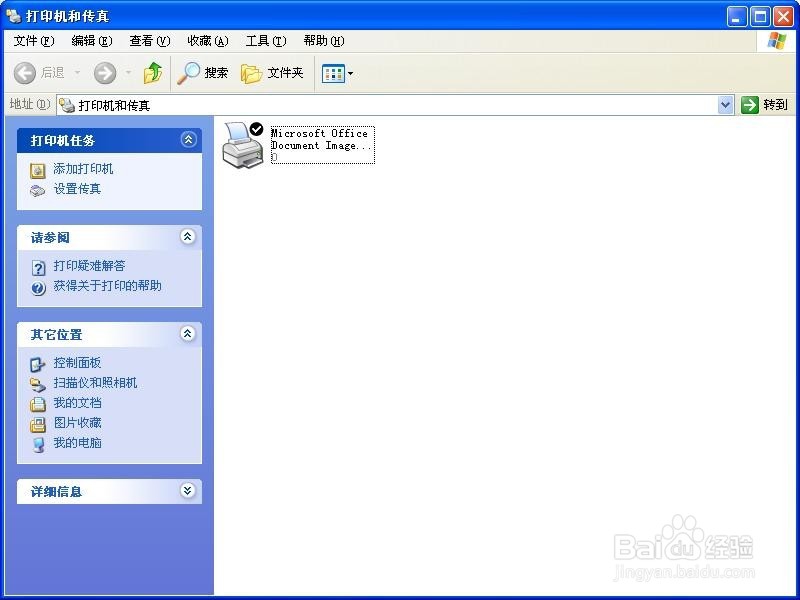This screenshot has width=800, height=600.
Task: Collapse the Other Places (其它位置) panel
Action: tap(187, 334)
